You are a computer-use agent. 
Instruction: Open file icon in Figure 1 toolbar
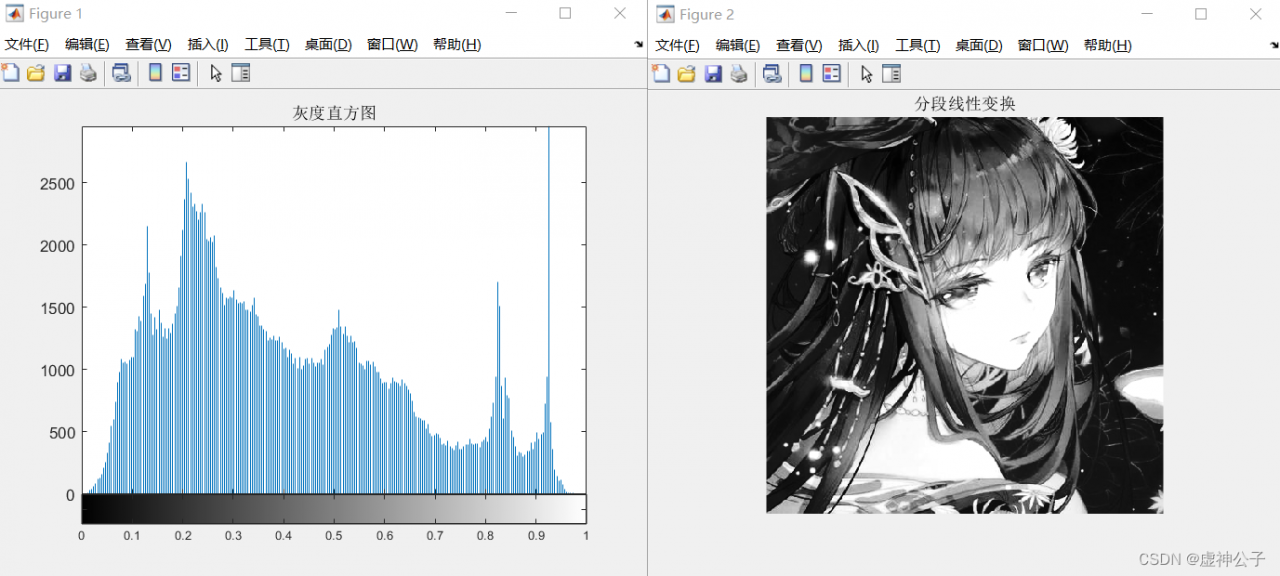point(36,73)
